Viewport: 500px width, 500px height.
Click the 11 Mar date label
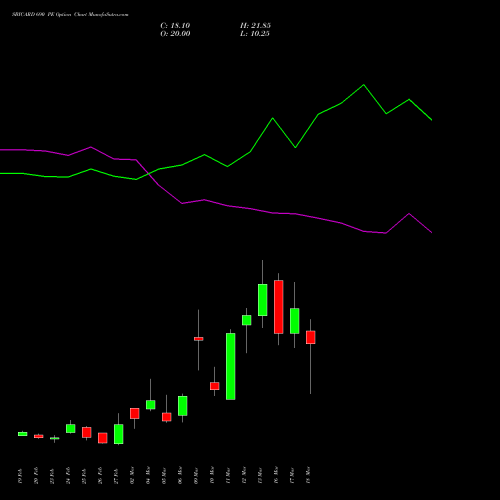228,475
